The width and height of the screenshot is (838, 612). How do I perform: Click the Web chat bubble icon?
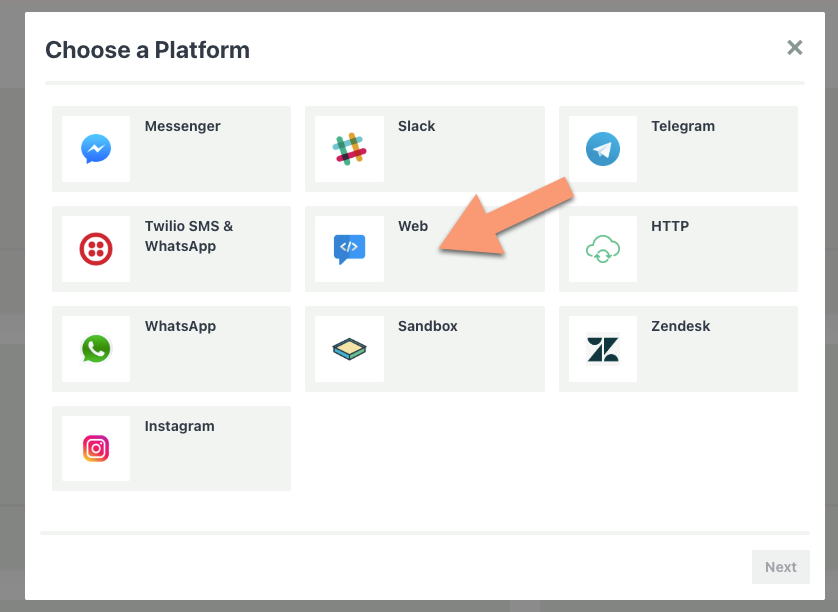(x=348, y=248)
